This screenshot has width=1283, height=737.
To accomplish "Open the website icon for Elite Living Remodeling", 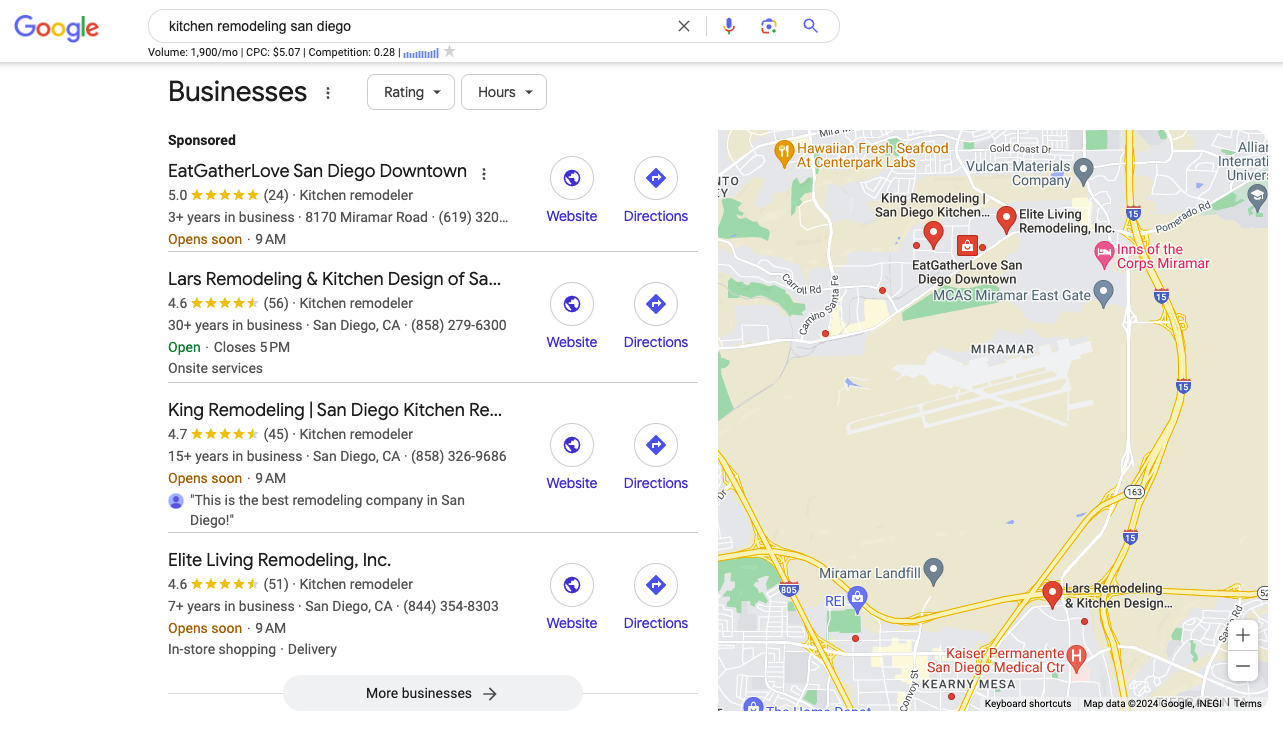I will click(572, 585).
